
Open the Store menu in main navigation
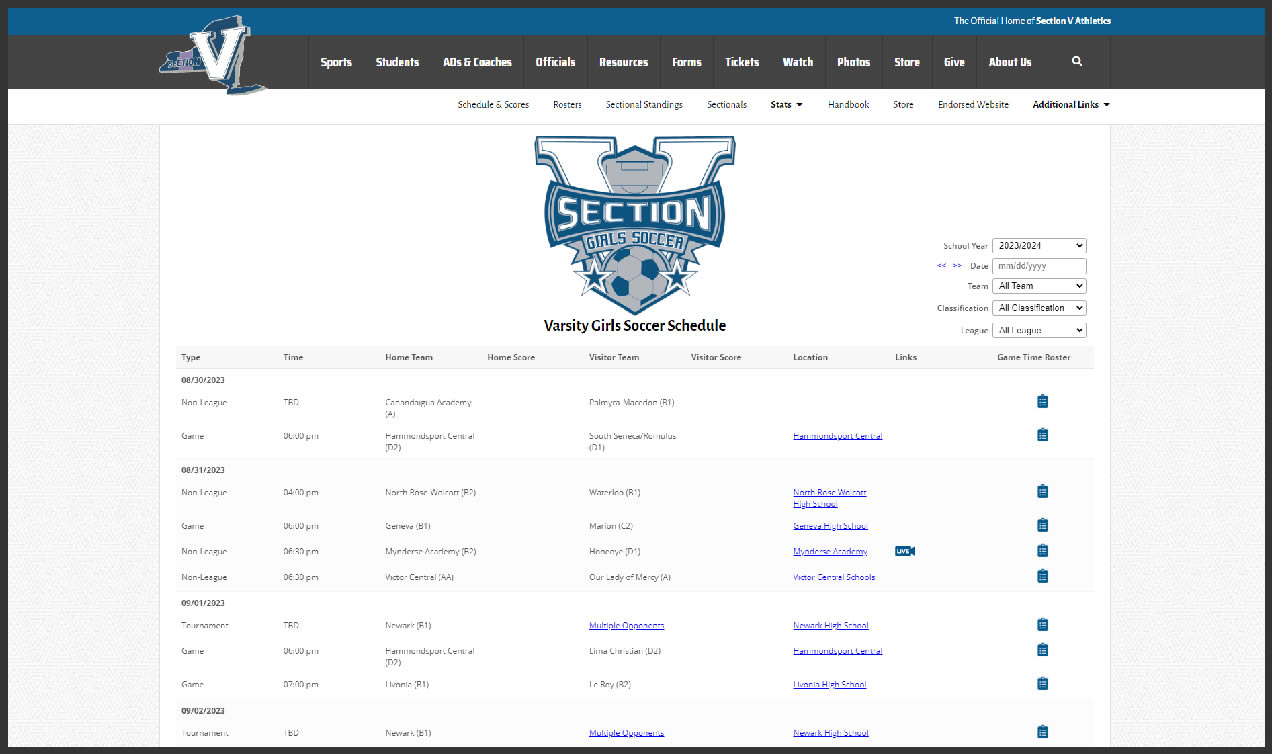[907, 62]
